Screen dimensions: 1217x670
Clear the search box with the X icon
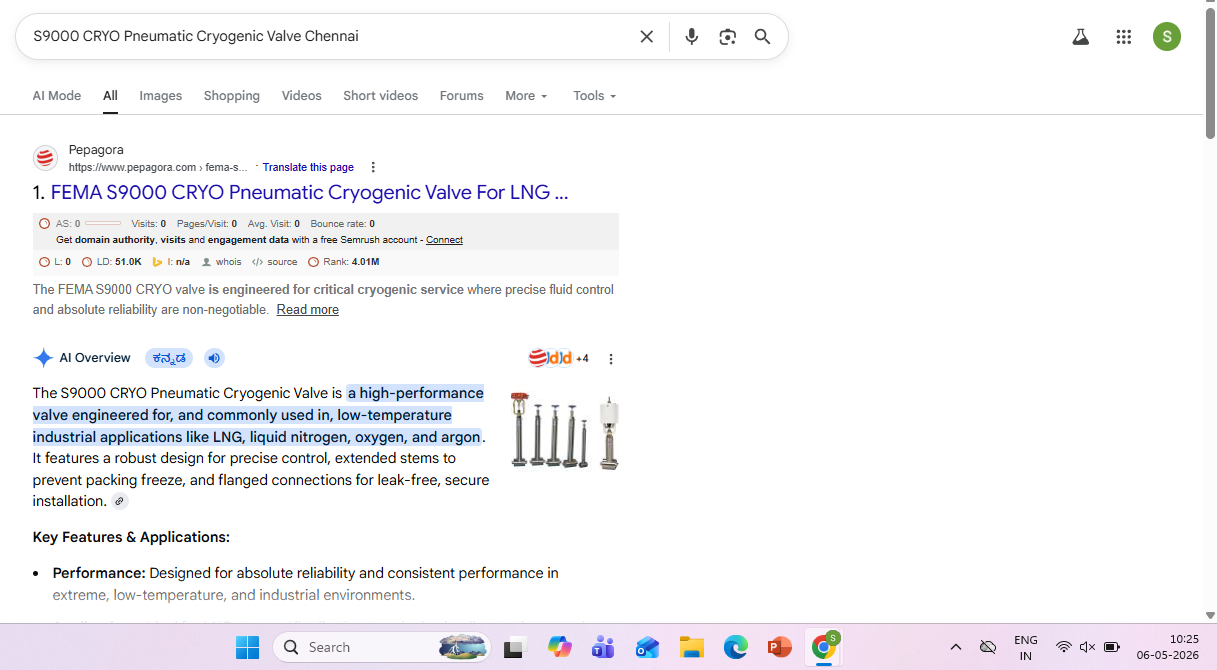click(x=647, y=37)
